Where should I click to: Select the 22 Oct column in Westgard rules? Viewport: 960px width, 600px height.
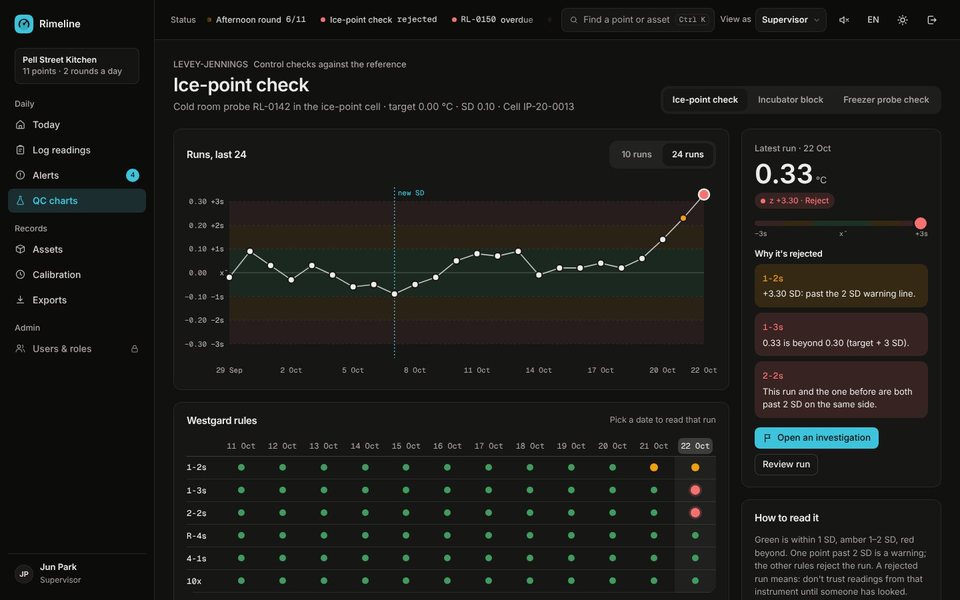point(695,446)
